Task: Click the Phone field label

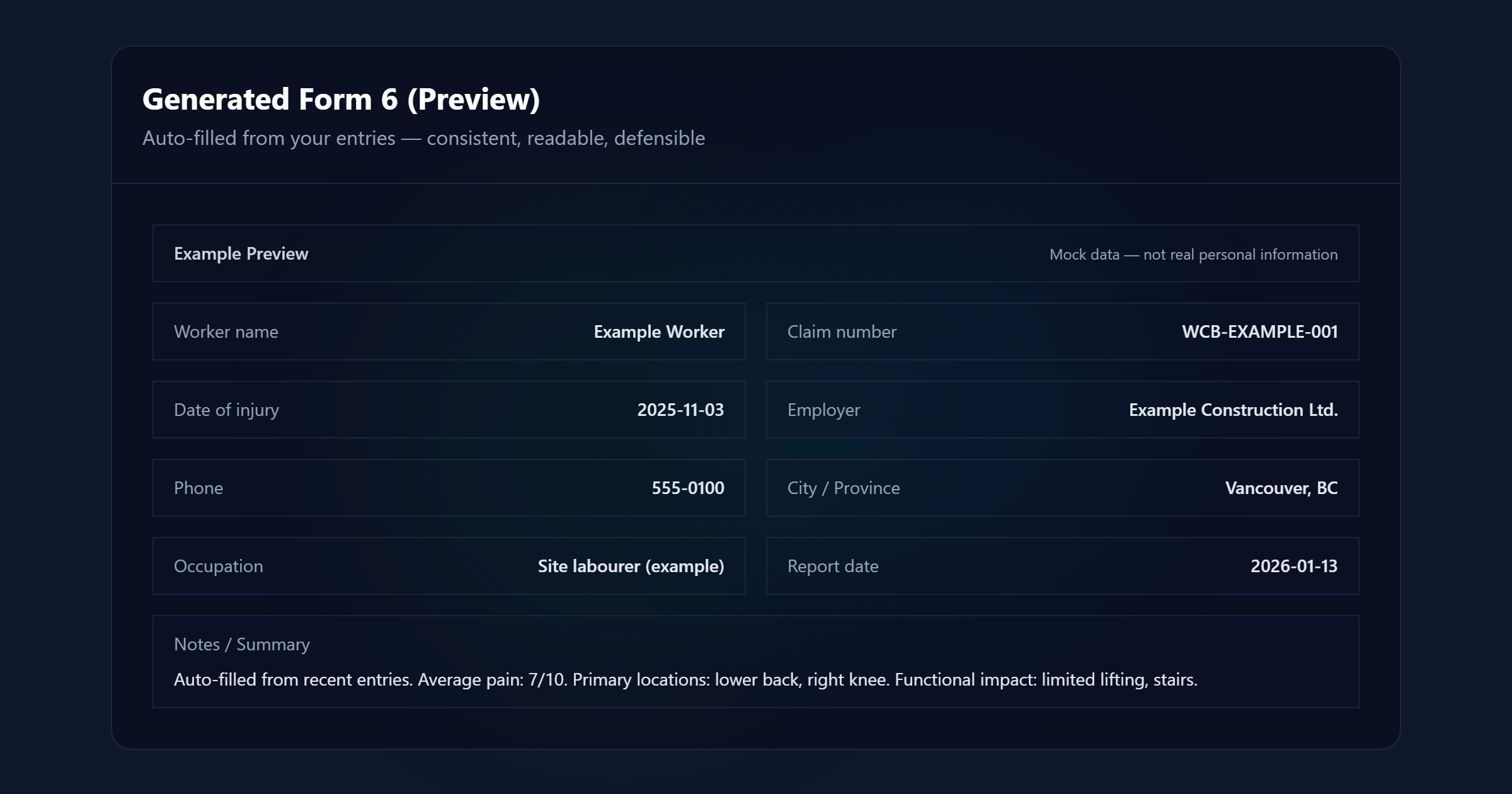Action: pos(198,488)
